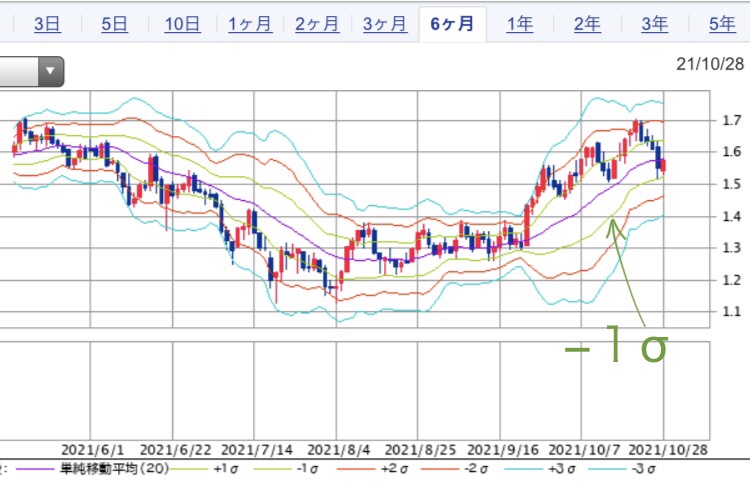This screenshot has width=750, height=486.
Task: Click the -3σ legend entry
Action: (x=644, y=469)
